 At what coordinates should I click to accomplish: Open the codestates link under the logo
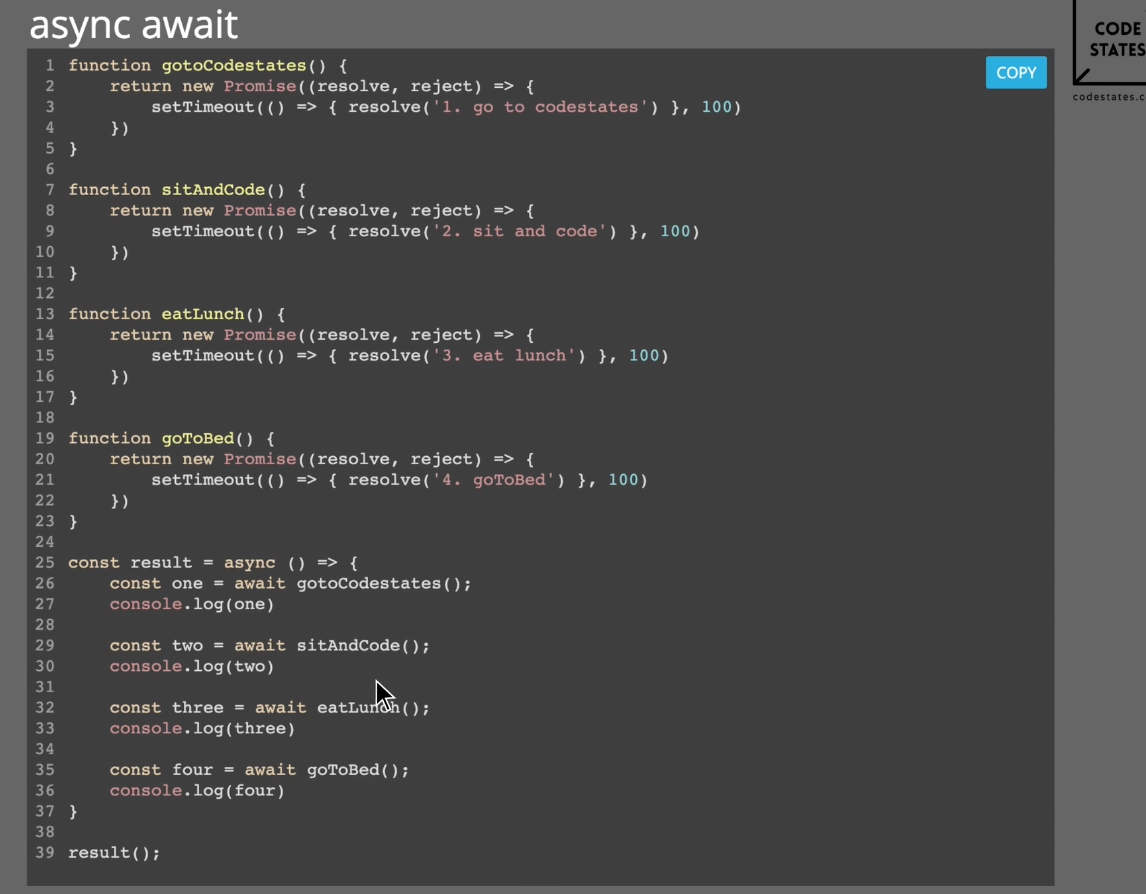pos(1109,96)
